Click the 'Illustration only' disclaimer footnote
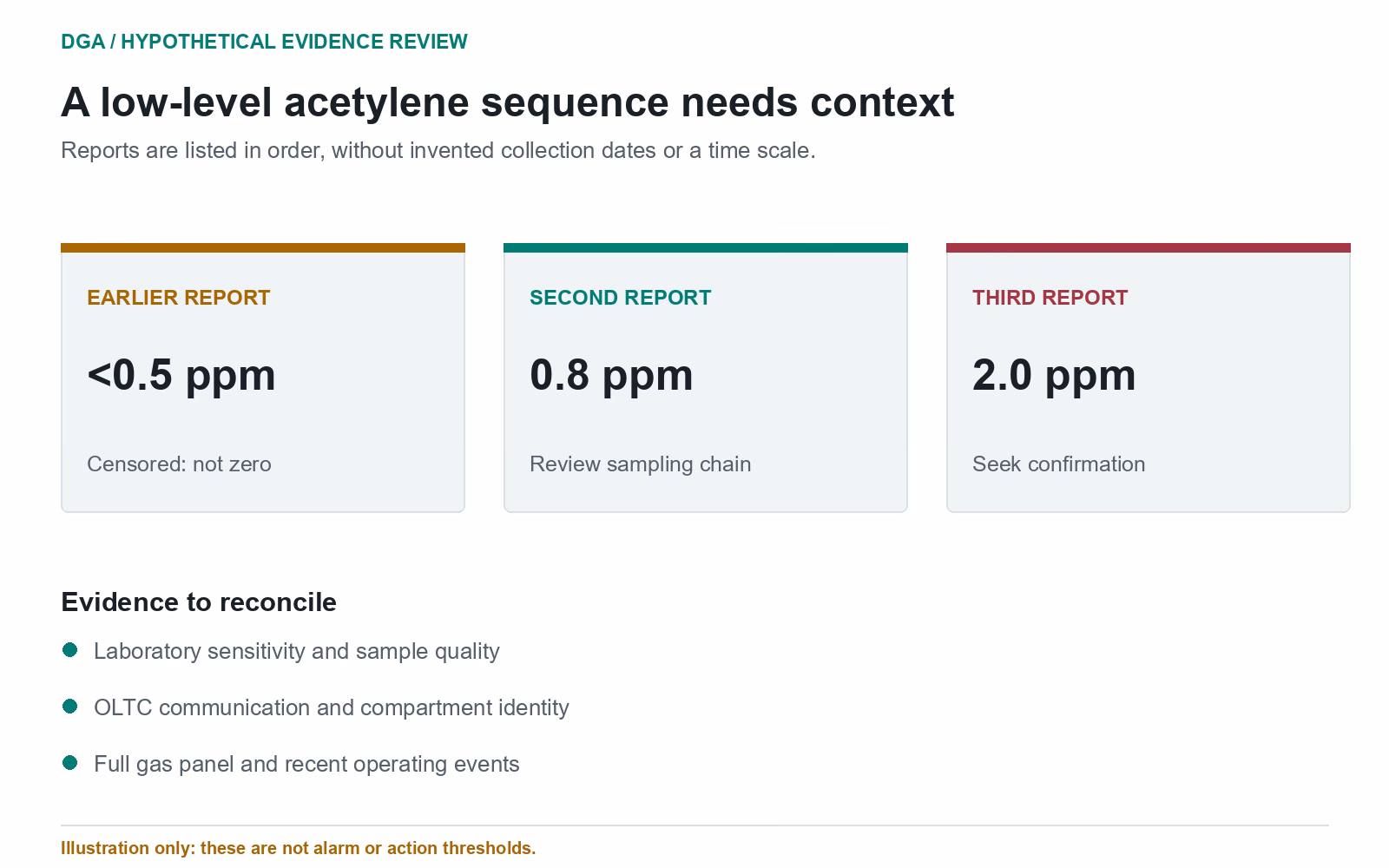This screenshot has width=1389, height=868. coord(299,848)
